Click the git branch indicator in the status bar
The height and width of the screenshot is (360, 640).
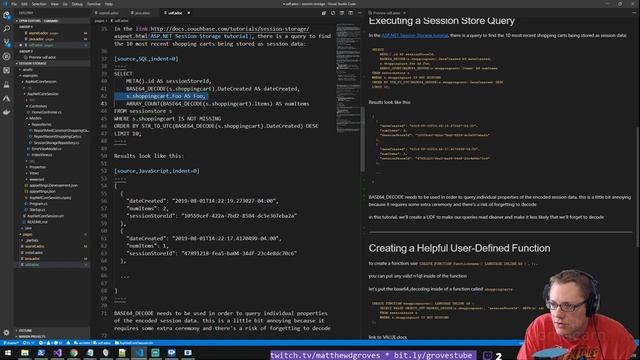[x=11, y=343]
